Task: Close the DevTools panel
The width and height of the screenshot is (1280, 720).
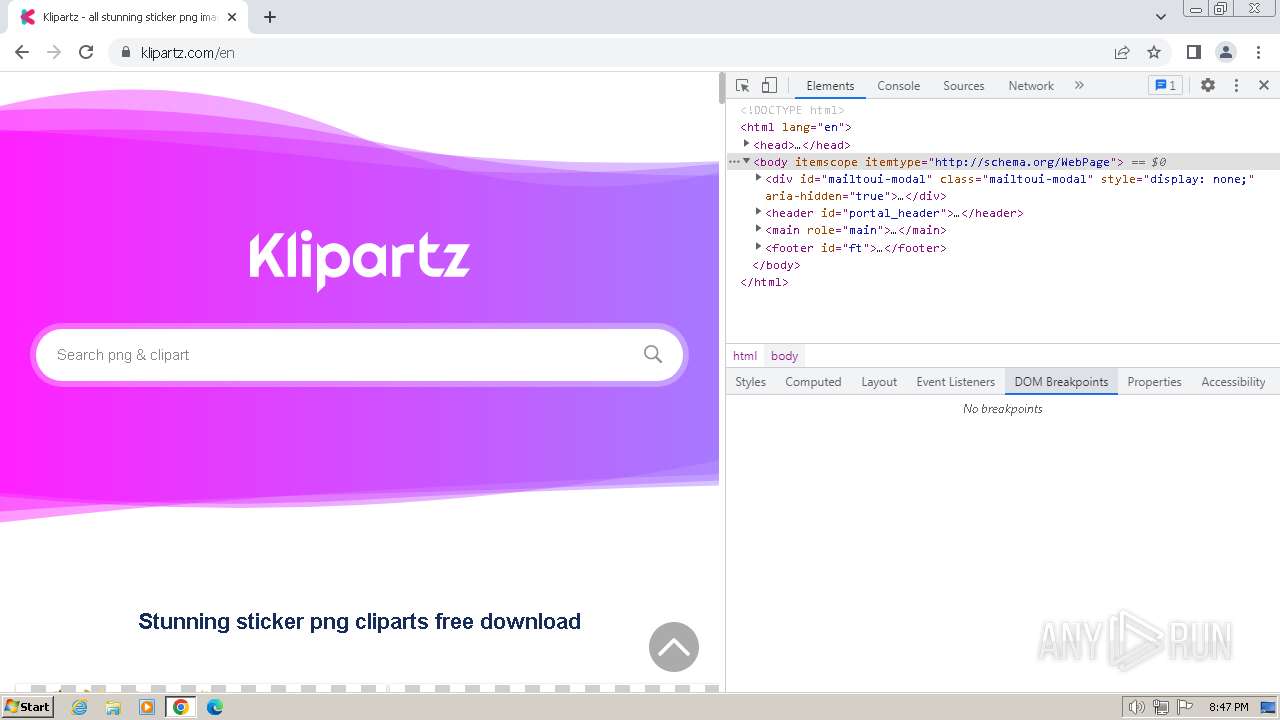Action: click(x=1264, y=86)
